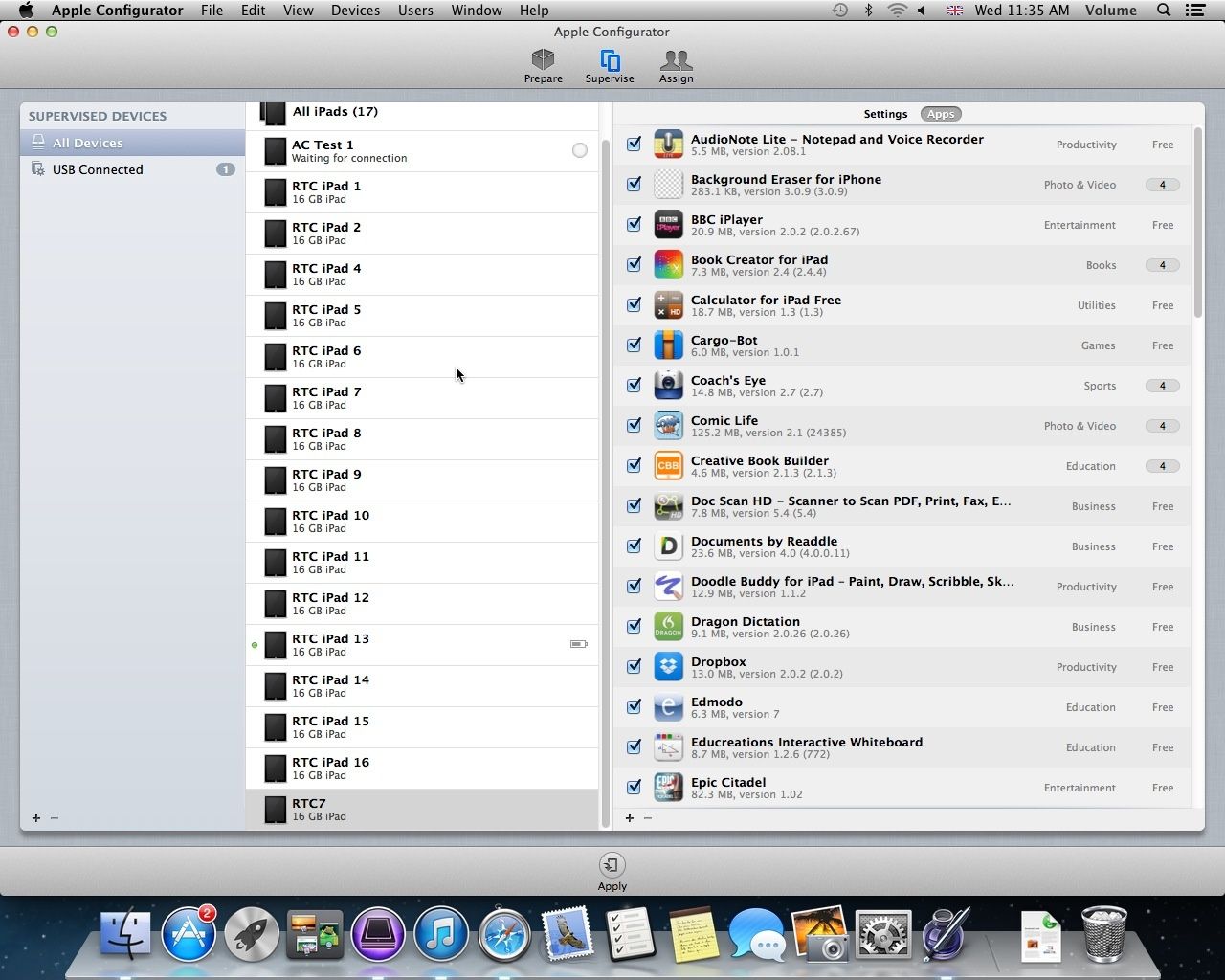Switch to the Supervise section
The width and height of the screenshot is (1225, 980).
pos(610,66)
